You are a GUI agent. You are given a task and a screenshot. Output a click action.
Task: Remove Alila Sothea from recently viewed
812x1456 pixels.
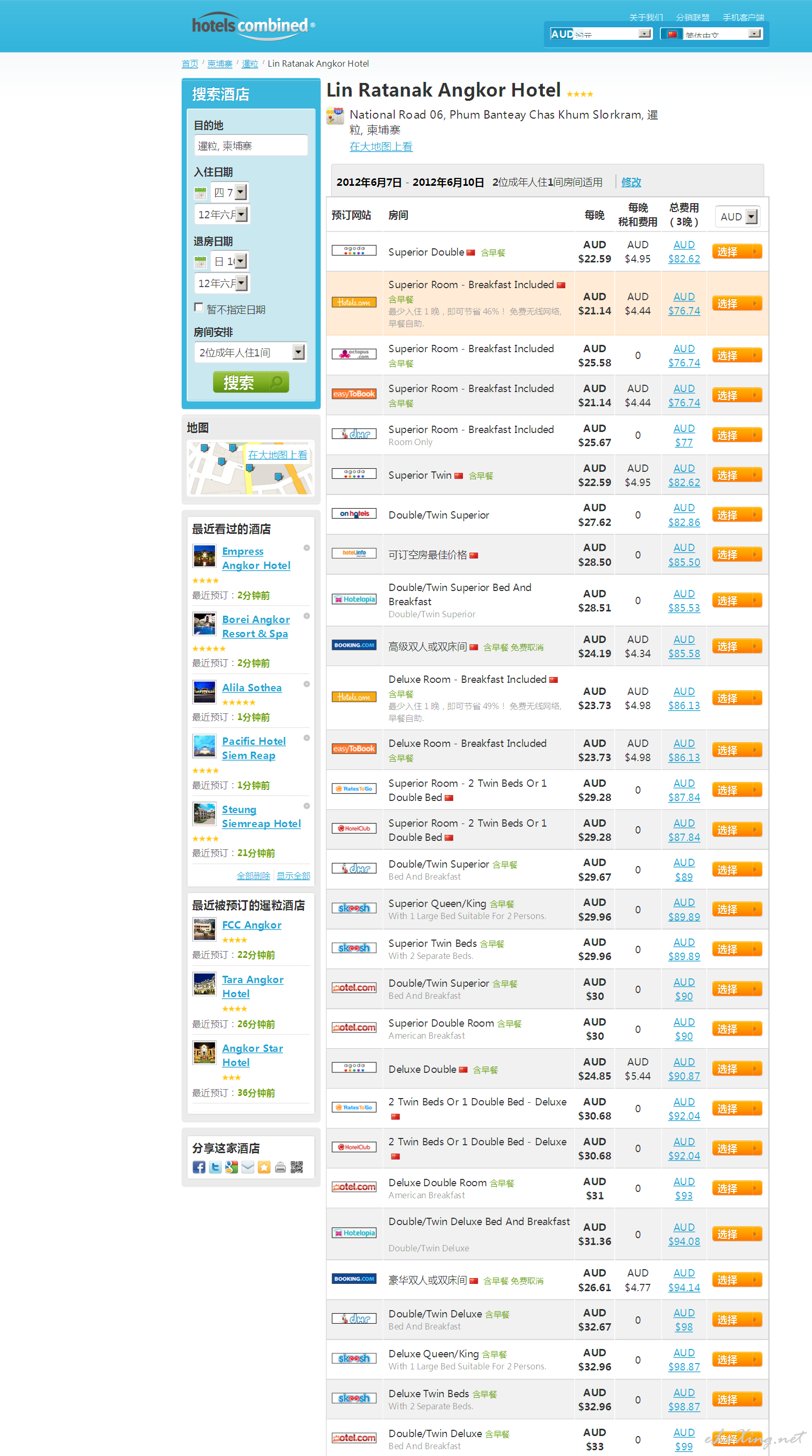point(306,684)
